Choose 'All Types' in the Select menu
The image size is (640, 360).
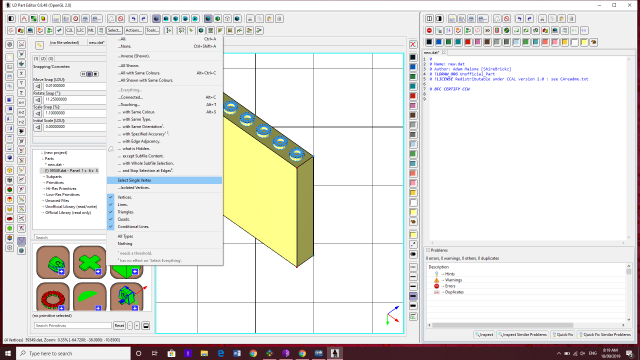tap(164, 236)
